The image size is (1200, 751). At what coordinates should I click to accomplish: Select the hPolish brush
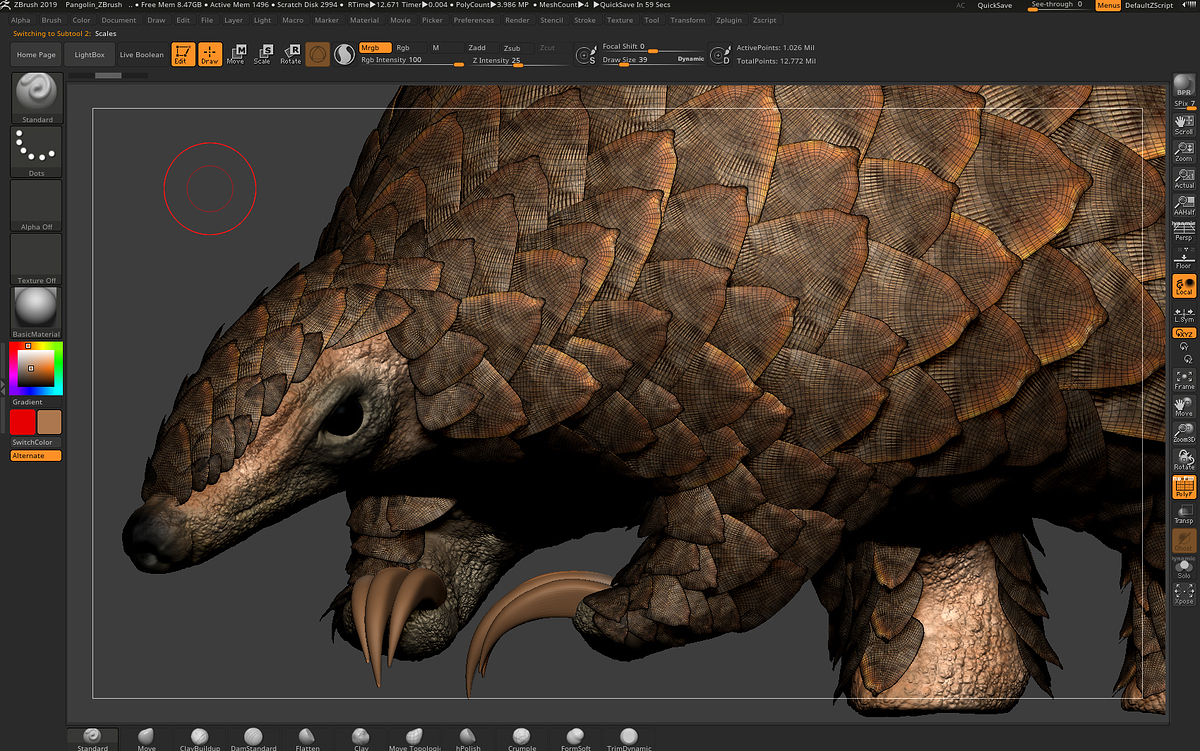pyautogui.click(x=468, y=739)
